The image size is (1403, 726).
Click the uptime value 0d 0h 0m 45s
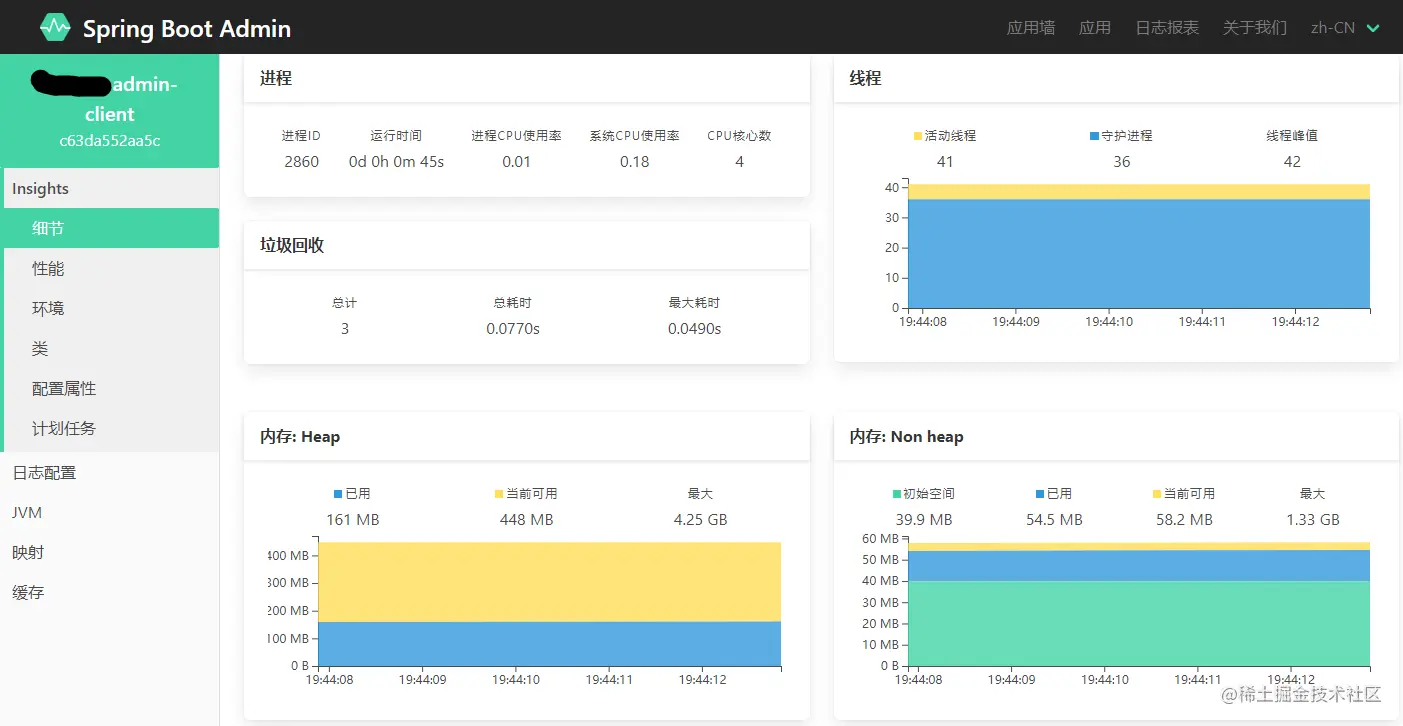coord(396,162)
